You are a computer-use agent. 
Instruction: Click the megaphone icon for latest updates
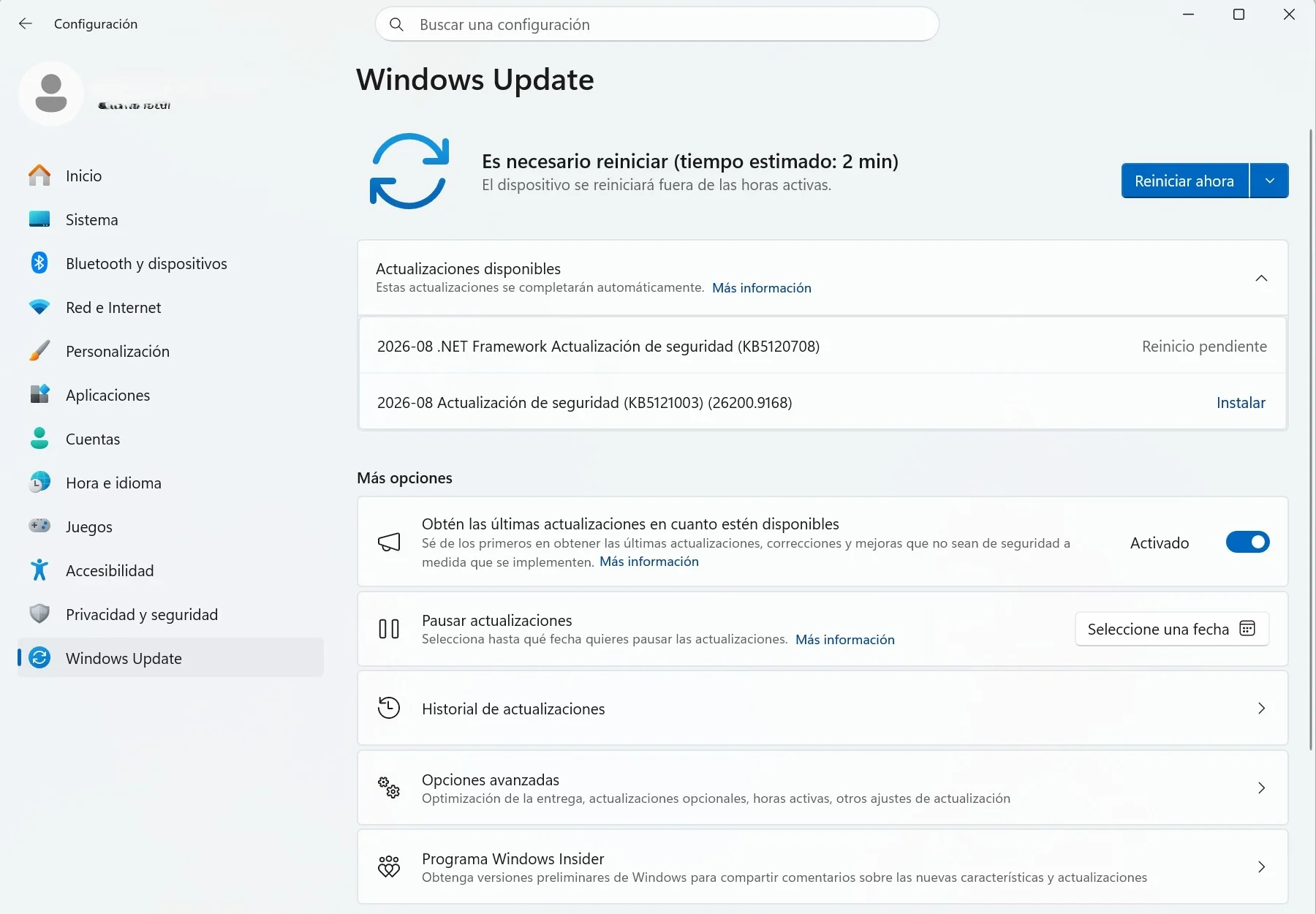[x=389, y=542]
